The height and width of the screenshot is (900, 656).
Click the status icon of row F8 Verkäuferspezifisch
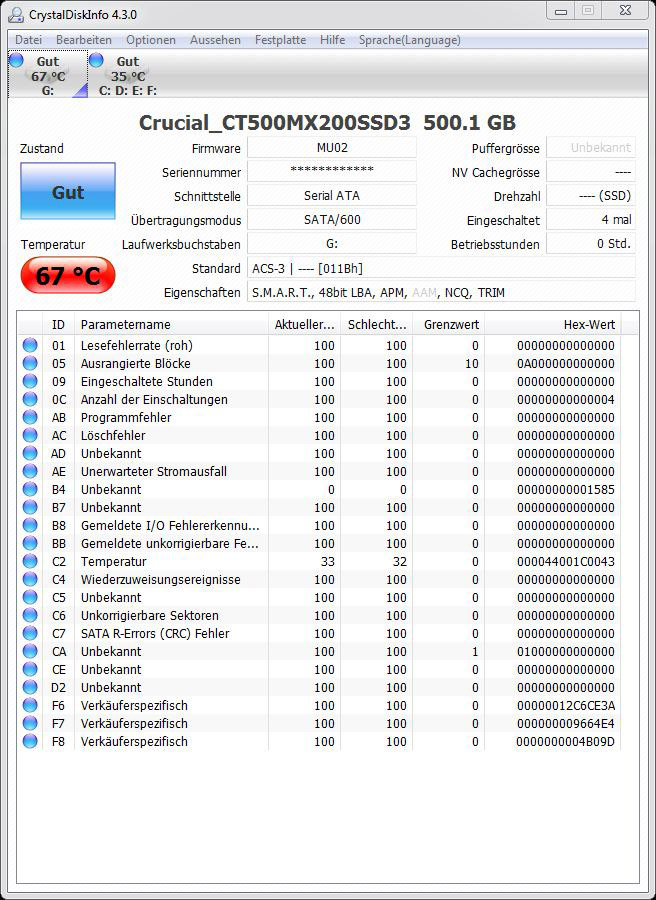(30, 740)
